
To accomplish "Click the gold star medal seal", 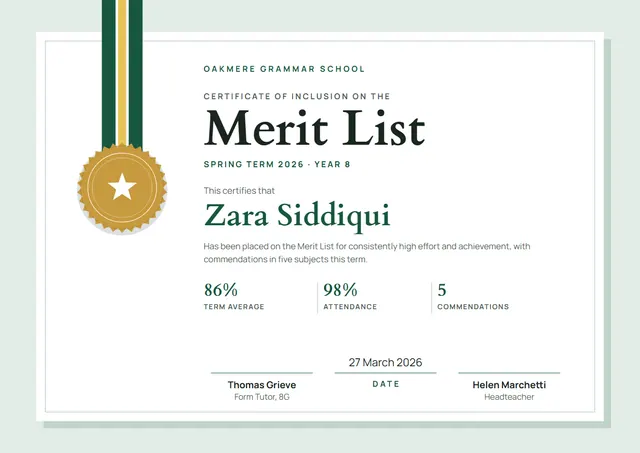I will click(122, 188).
